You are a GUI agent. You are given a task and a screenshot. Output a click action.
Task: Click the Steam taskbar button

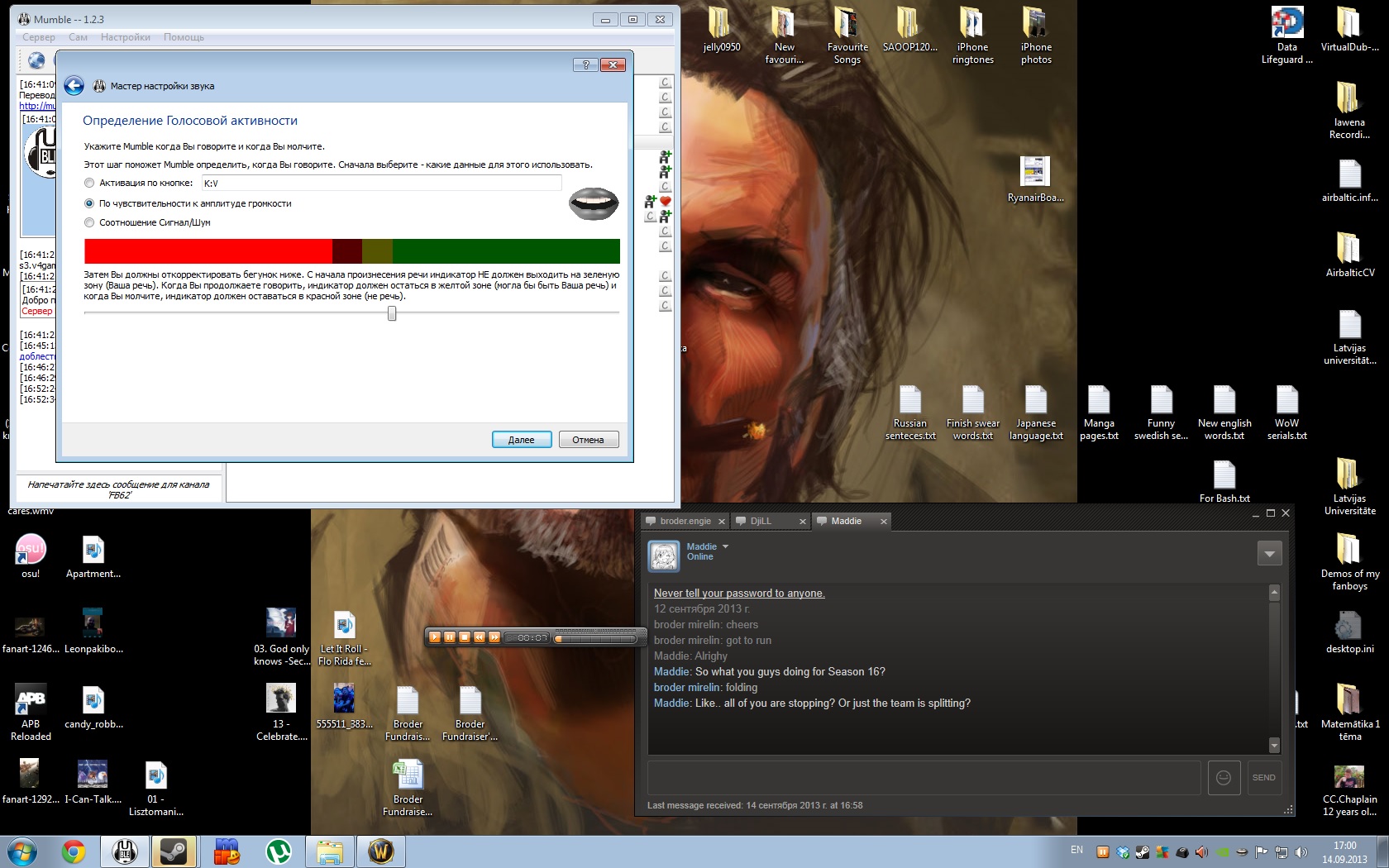pyautogui.click(x=174, y=851)
